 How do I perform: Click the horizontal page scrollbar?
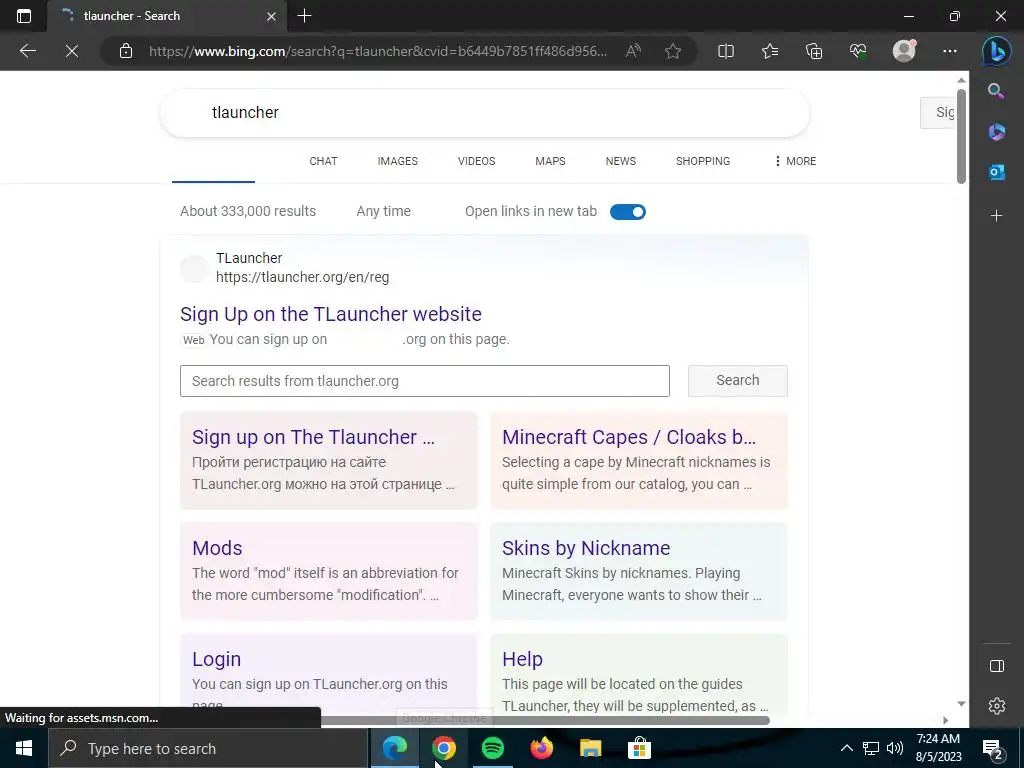(x=545, y=720)
